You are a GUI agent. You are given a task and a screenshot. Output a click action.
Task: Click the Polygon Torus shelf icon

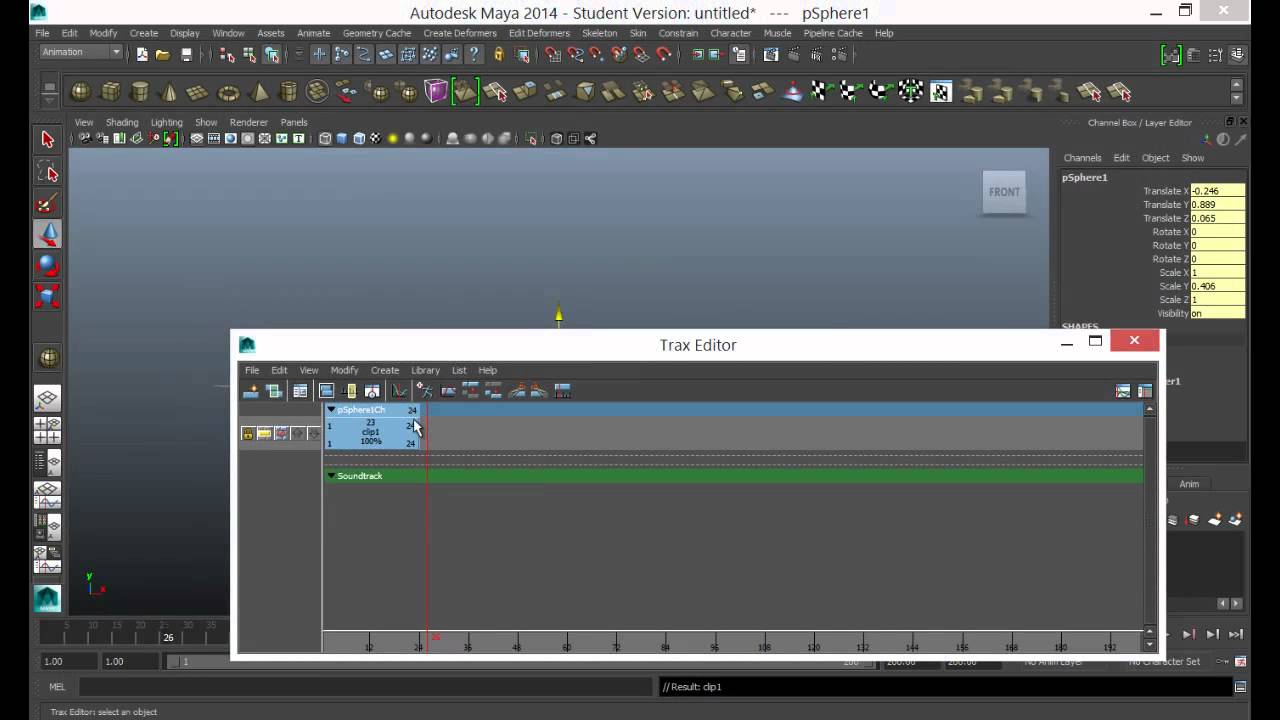pos(229,92)
